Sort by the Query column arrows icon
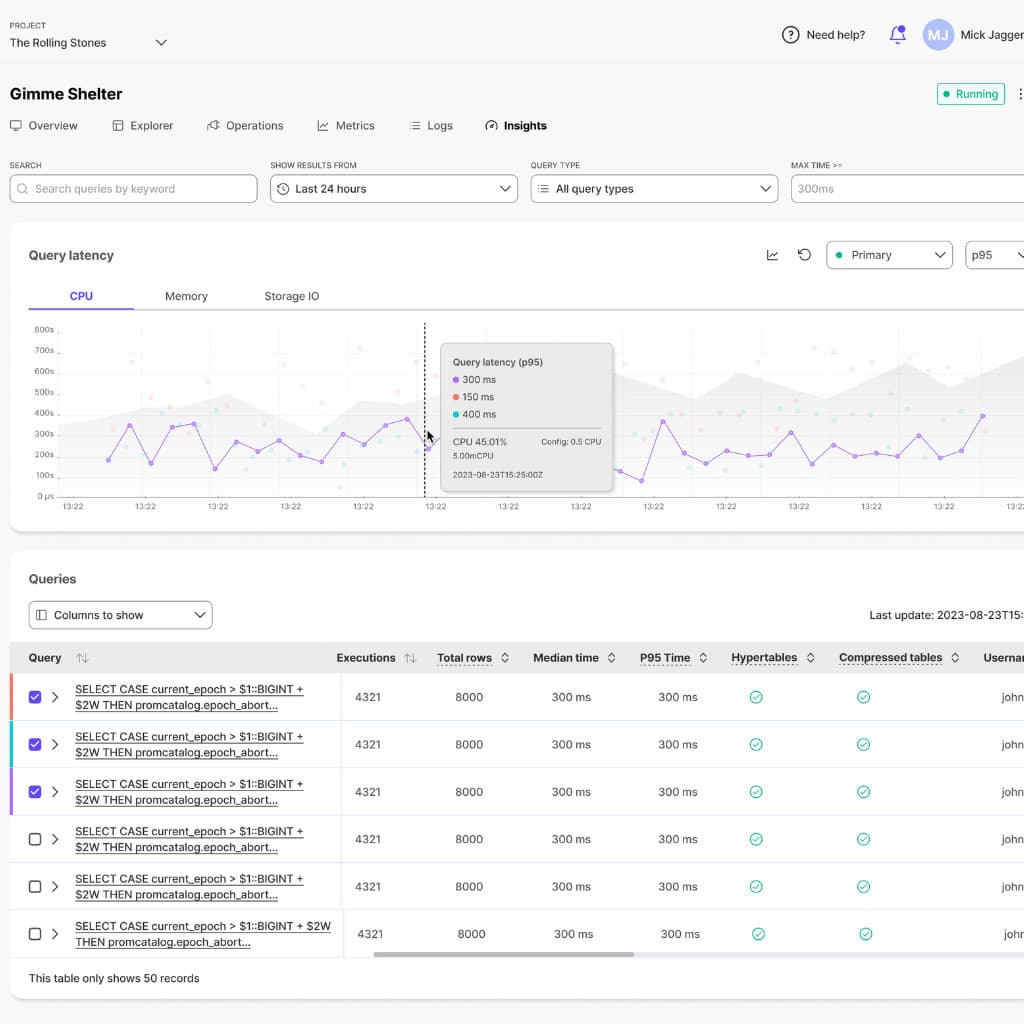Image resolution: width=1024 pixels, height=1024 pixels. coord(82,658)
